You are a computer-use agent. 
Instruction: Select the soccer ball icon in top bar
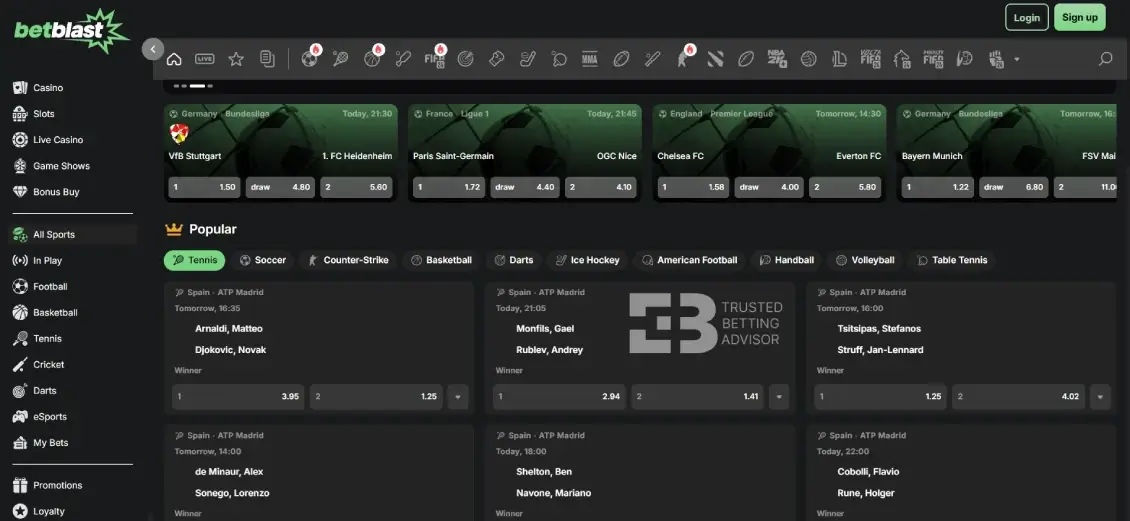point(310,59)
